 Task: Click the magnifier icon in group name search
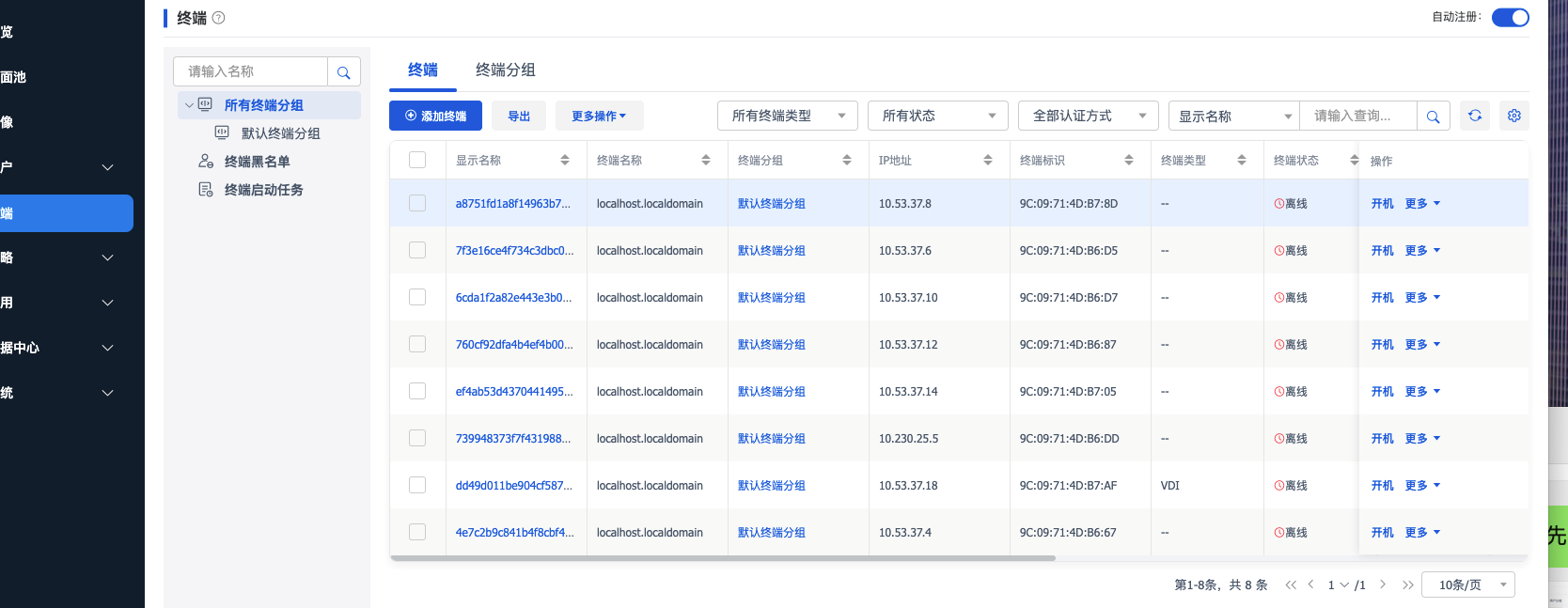(343, 72)
